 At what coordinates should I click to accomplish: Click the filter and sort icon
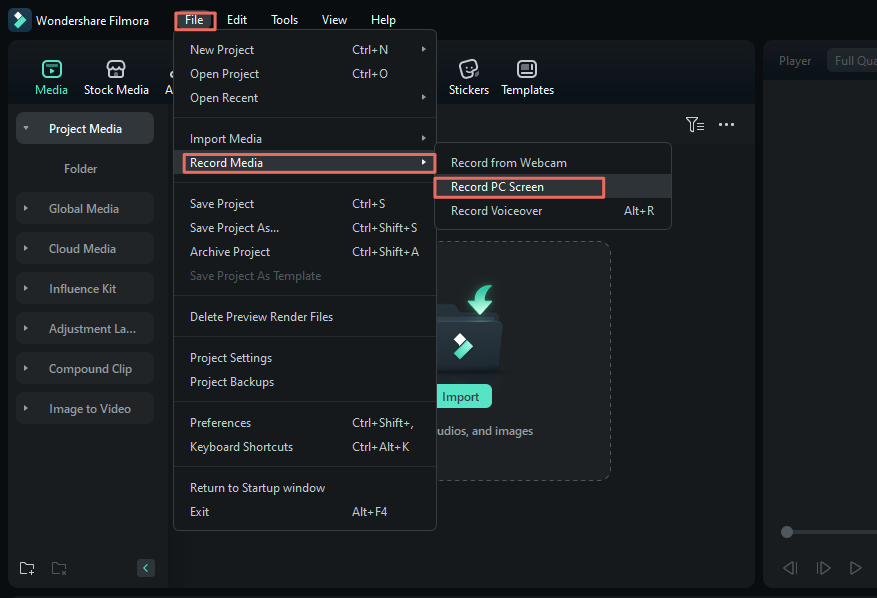[x=695, y=124]
